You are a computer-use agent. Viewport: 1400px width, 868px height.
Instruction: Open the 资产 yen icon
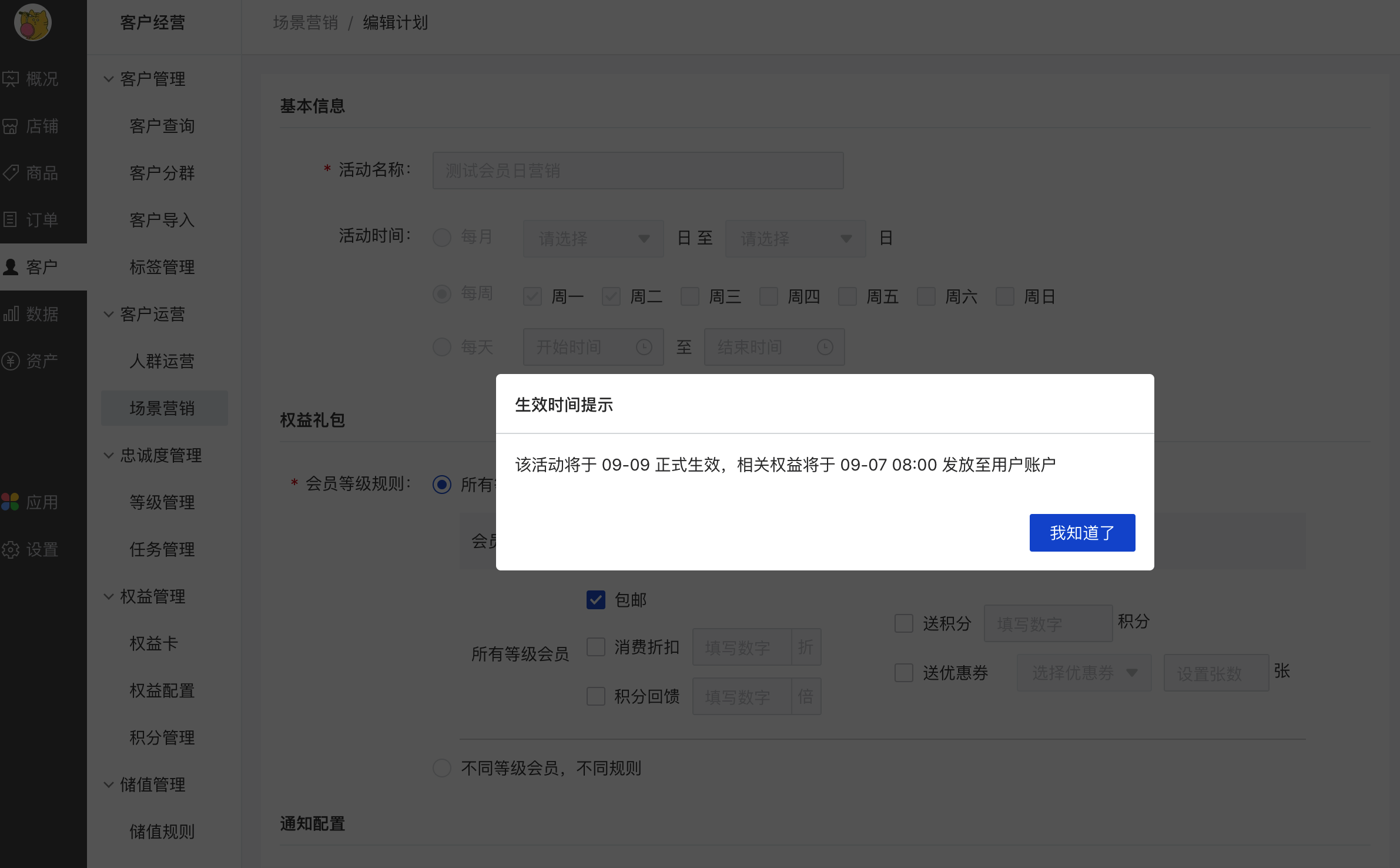[11, 361]
